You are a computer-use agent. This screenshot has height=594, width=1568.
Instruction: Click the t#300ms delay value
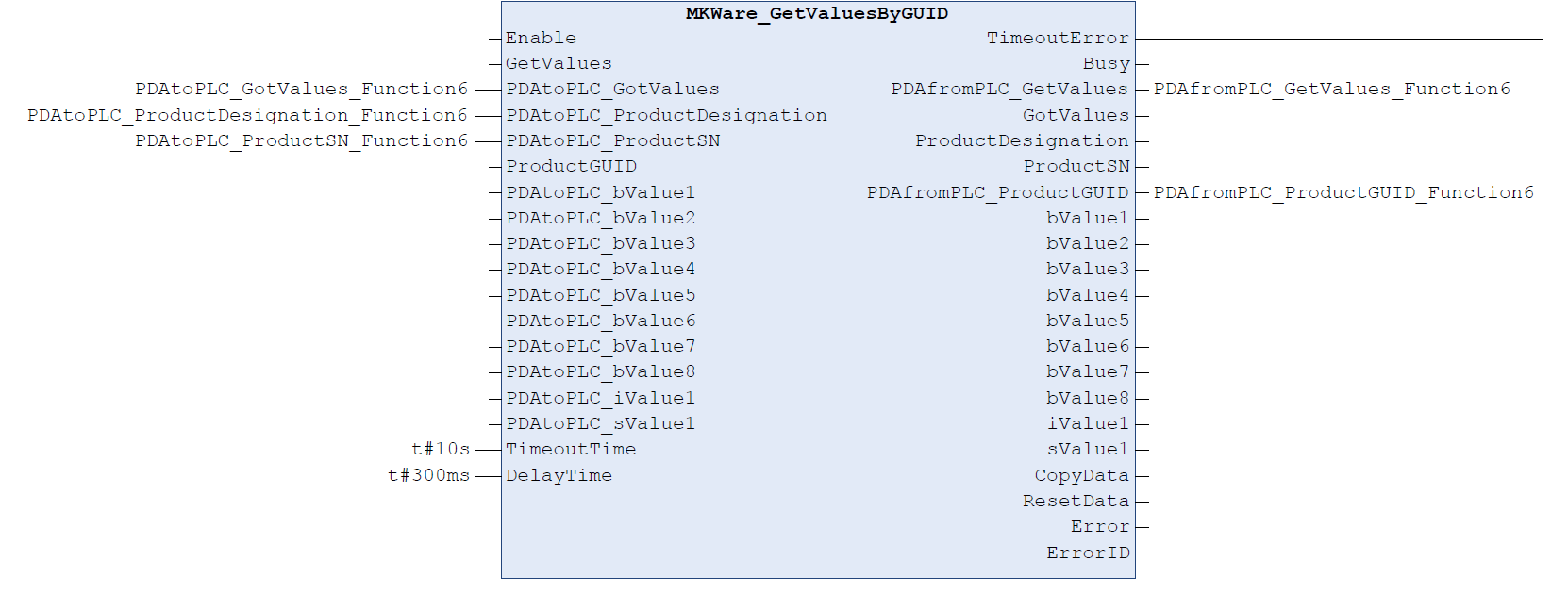click(428, 475)
